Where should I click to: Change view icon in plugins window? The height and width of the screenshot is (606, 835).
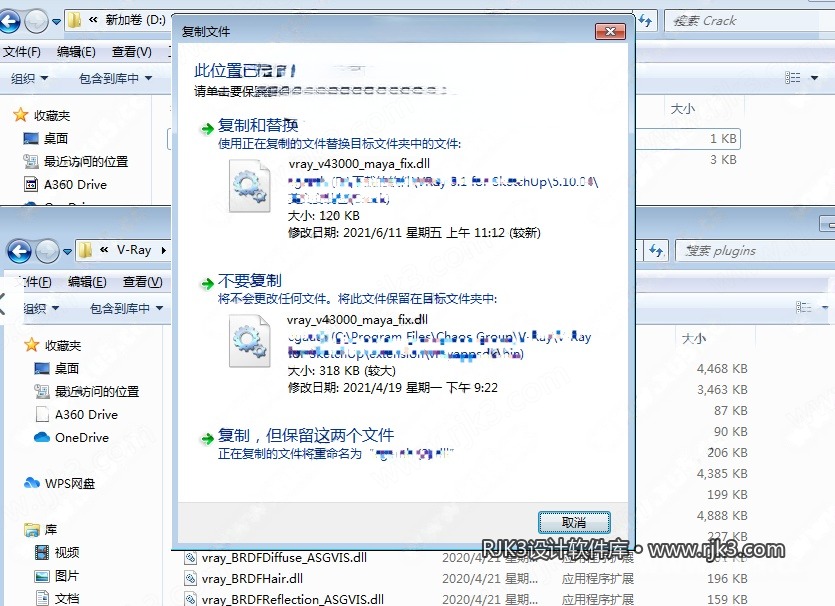[x=803, y=307]
